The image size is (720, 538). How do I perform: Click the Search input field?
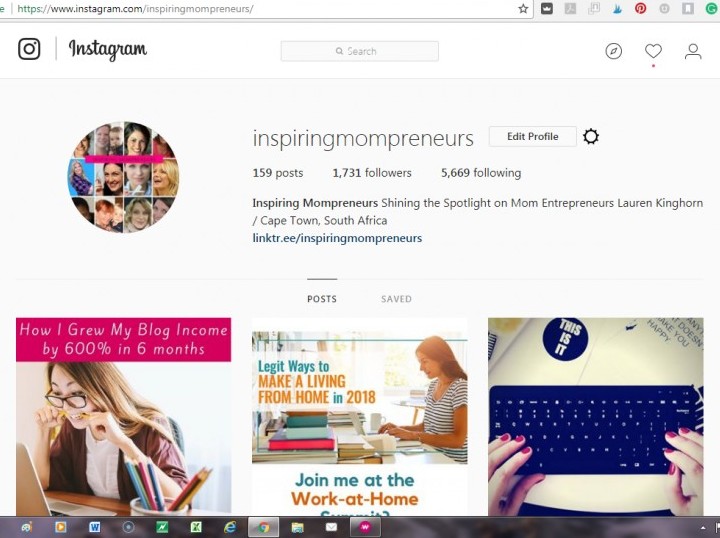pos(360,51)
